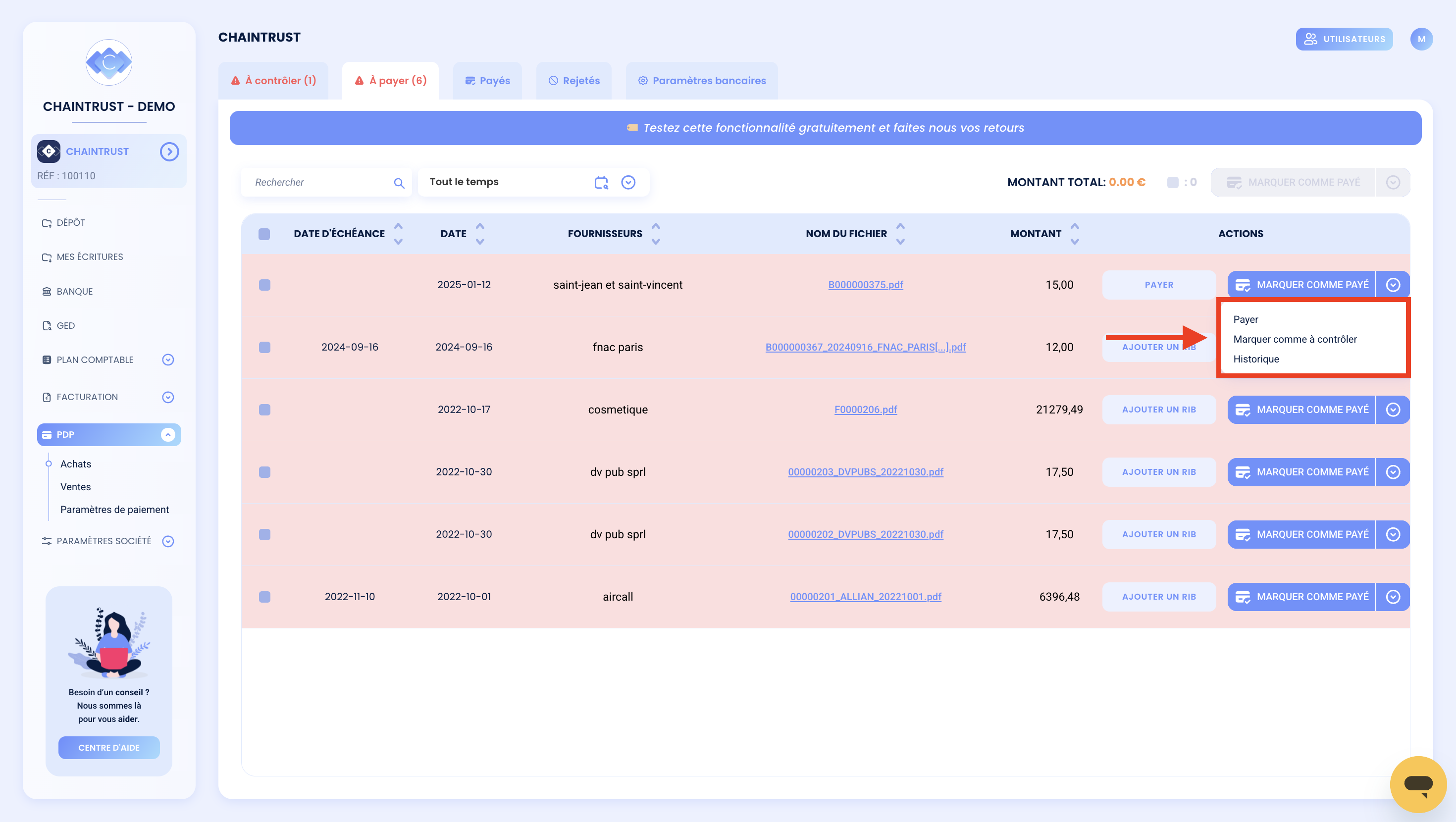Switch to the Rejetés tab
Screen dimensions: 1456x822
click(x=573, y=81)
